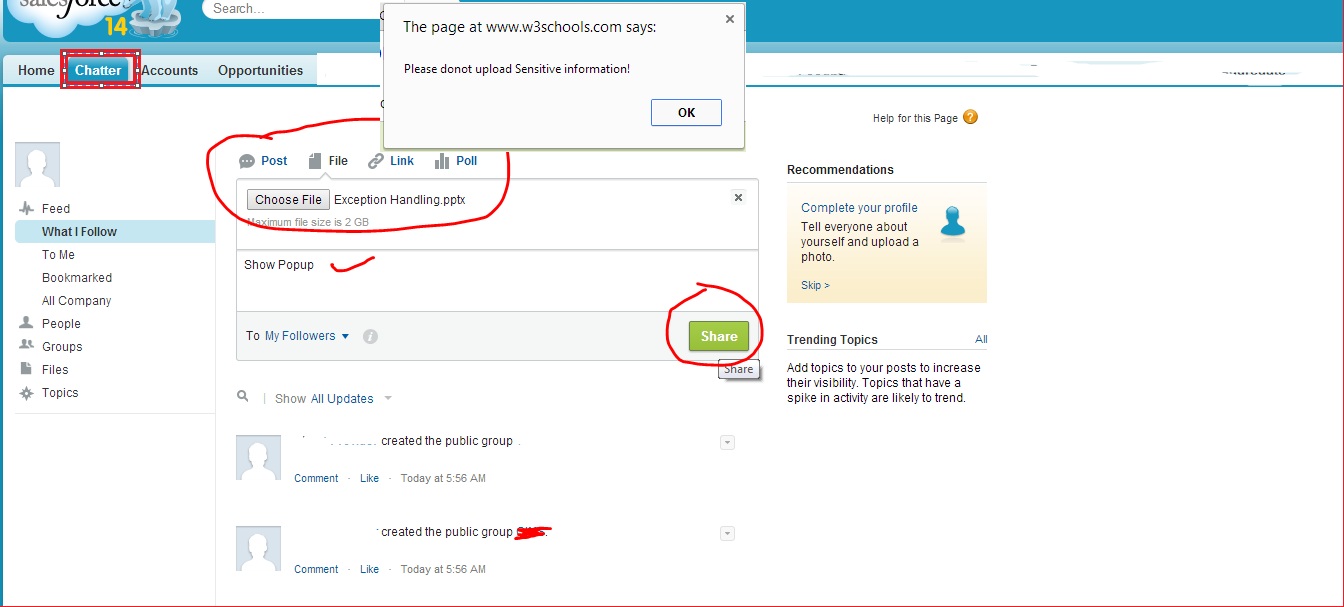Click the sidebar profile photo placeholder
This screenshot has width=1344, height=607.
point(37,164)
